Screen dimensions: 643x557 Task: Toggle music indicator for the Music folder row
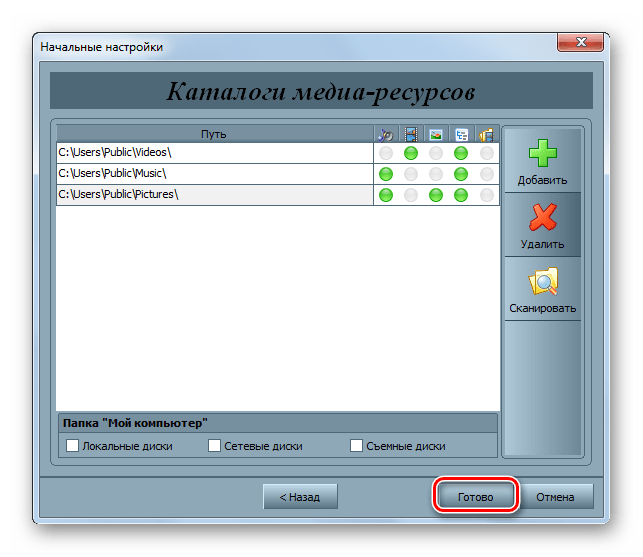(386, 174)
